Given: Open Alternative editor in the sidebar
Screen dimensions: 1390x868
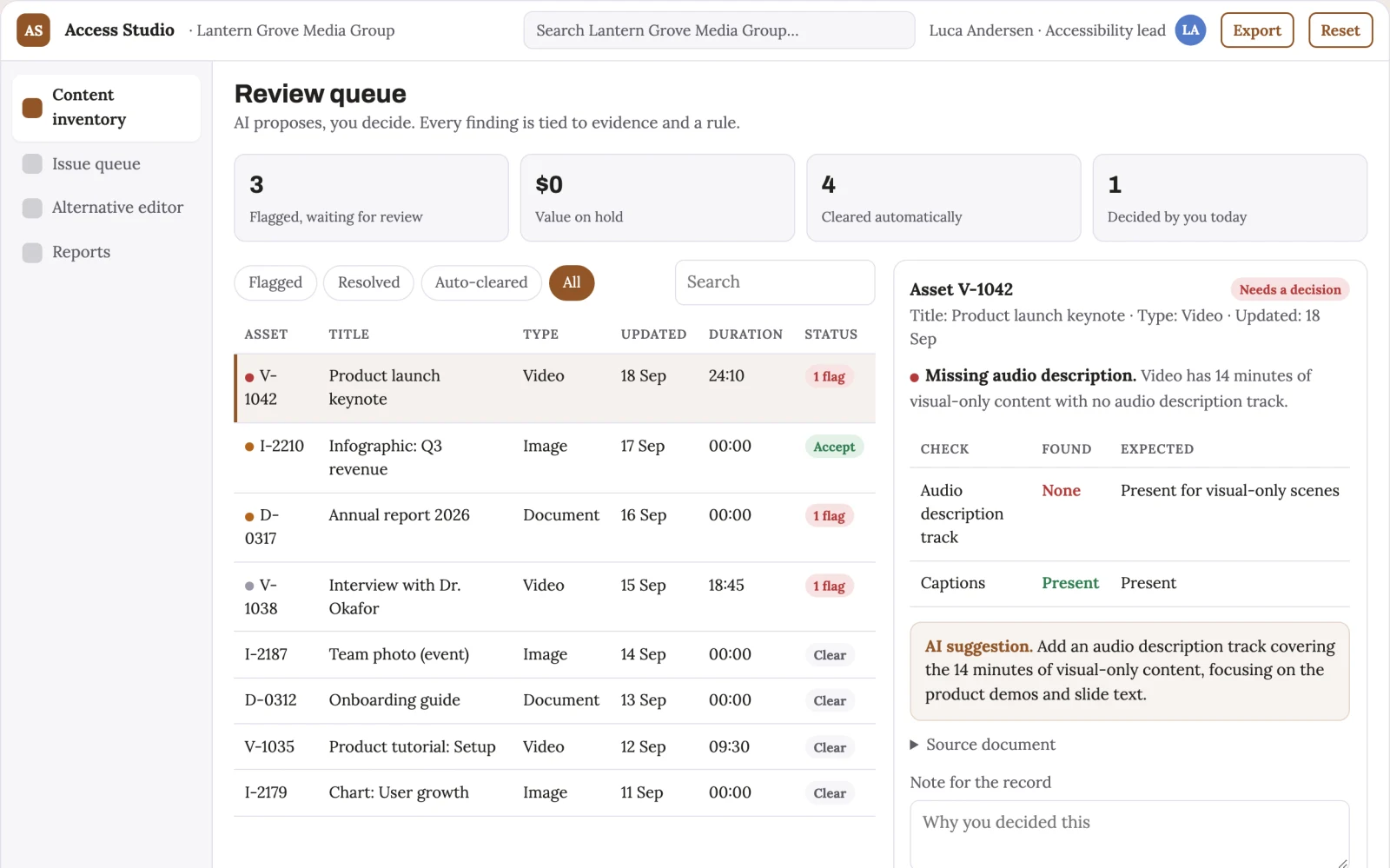Looking at the screenshot, I should [x=106, y=208].
